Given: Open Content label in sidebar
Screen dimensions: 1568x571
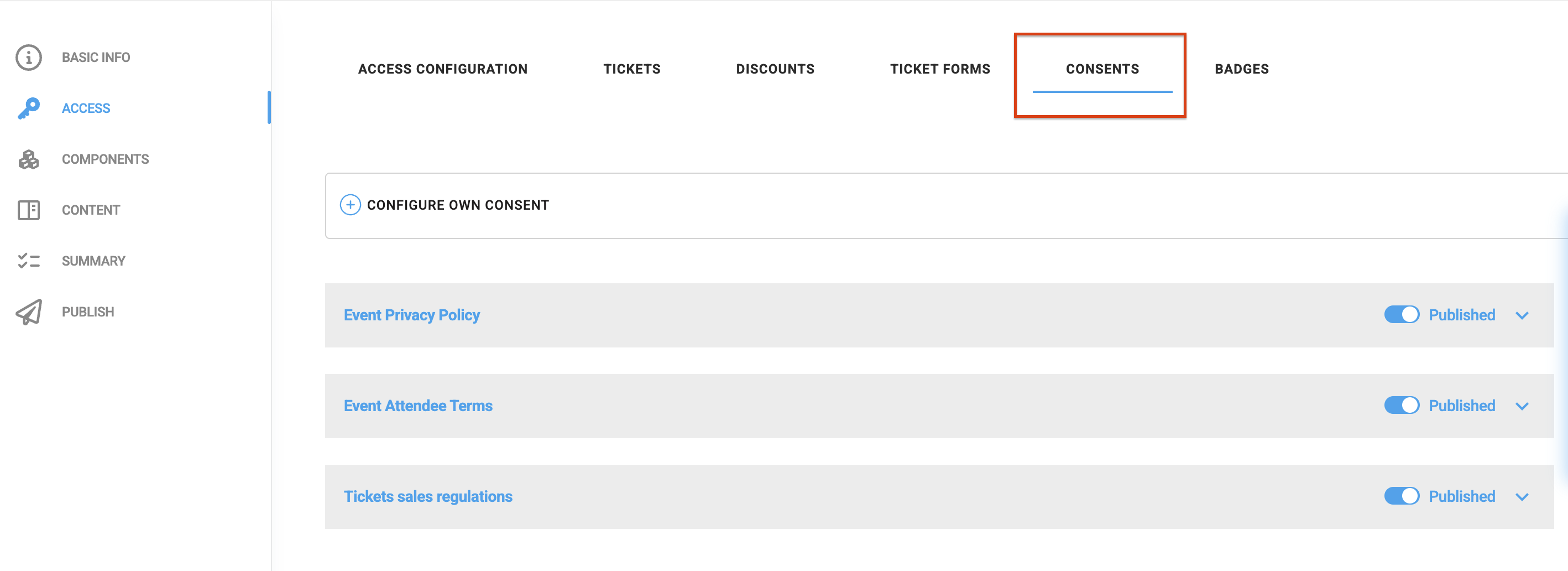Looking at the screenshot, I should (x=91, y=210).
